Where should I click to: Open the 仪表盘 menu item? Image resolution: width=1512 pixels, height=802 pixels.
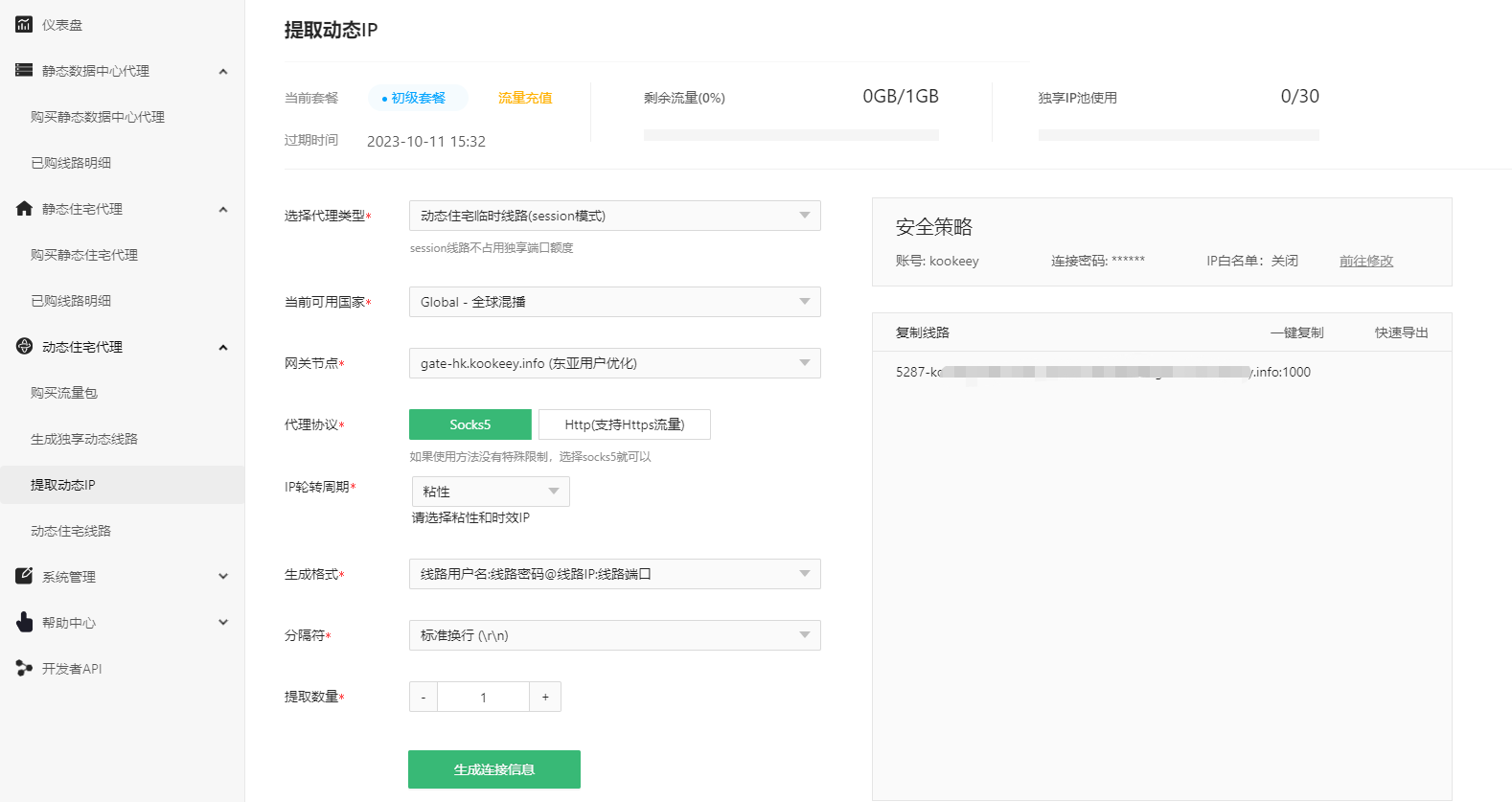coord(62,25)
